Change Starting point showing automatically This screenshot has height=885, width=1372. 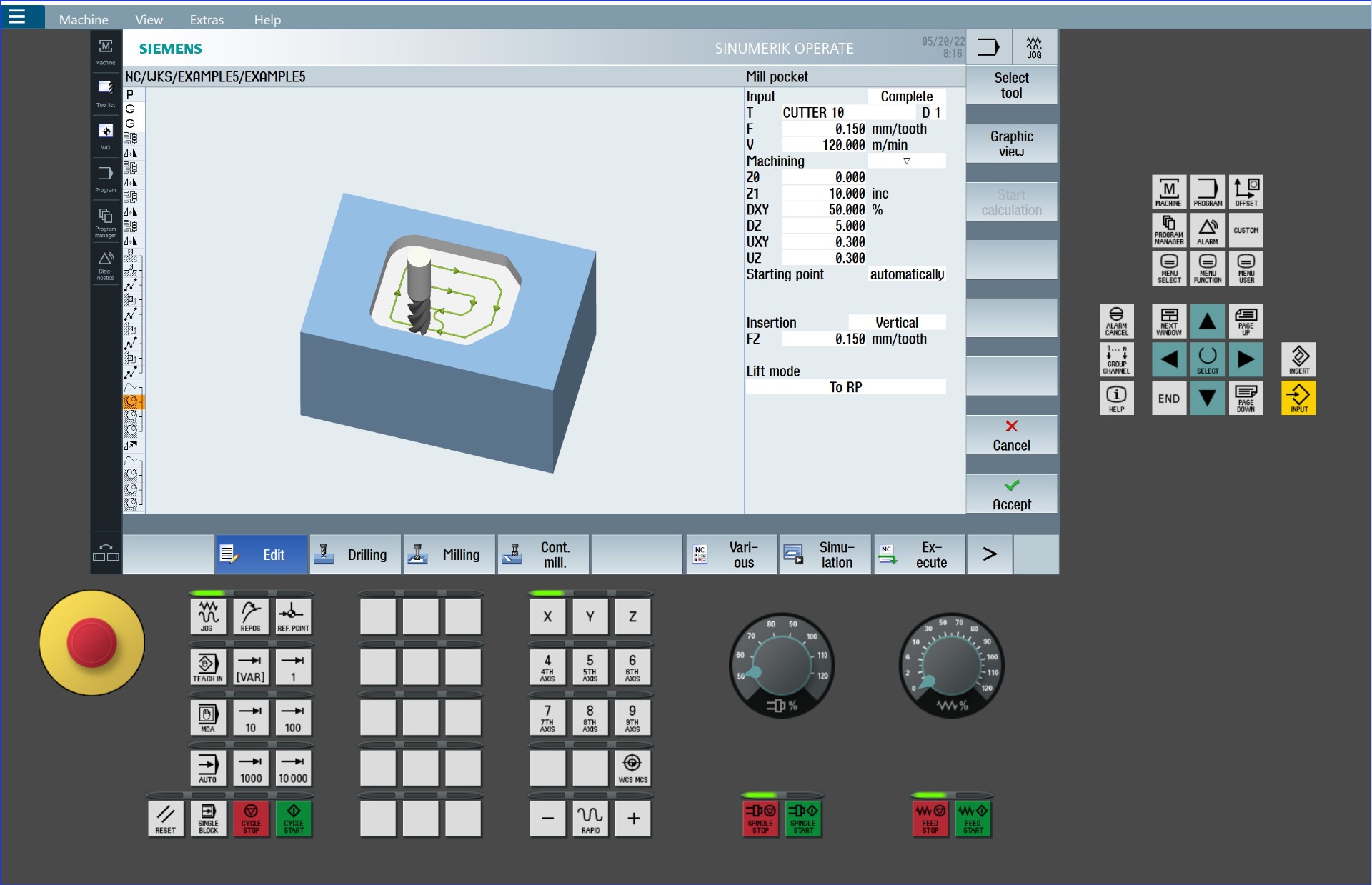(x=907, y=274)
